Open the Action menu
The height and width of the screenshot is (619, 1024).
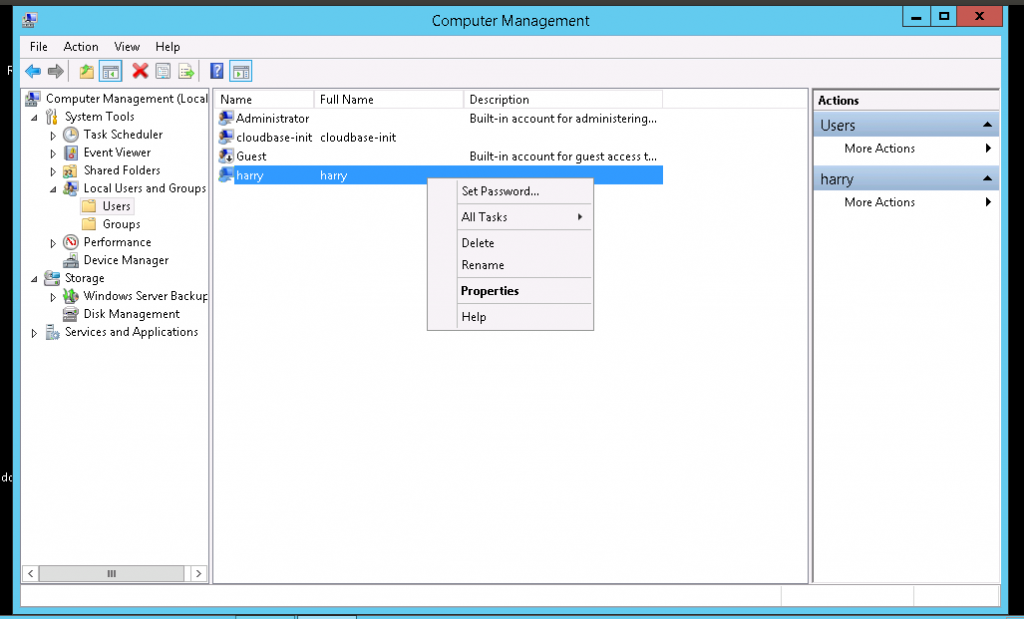81,47
